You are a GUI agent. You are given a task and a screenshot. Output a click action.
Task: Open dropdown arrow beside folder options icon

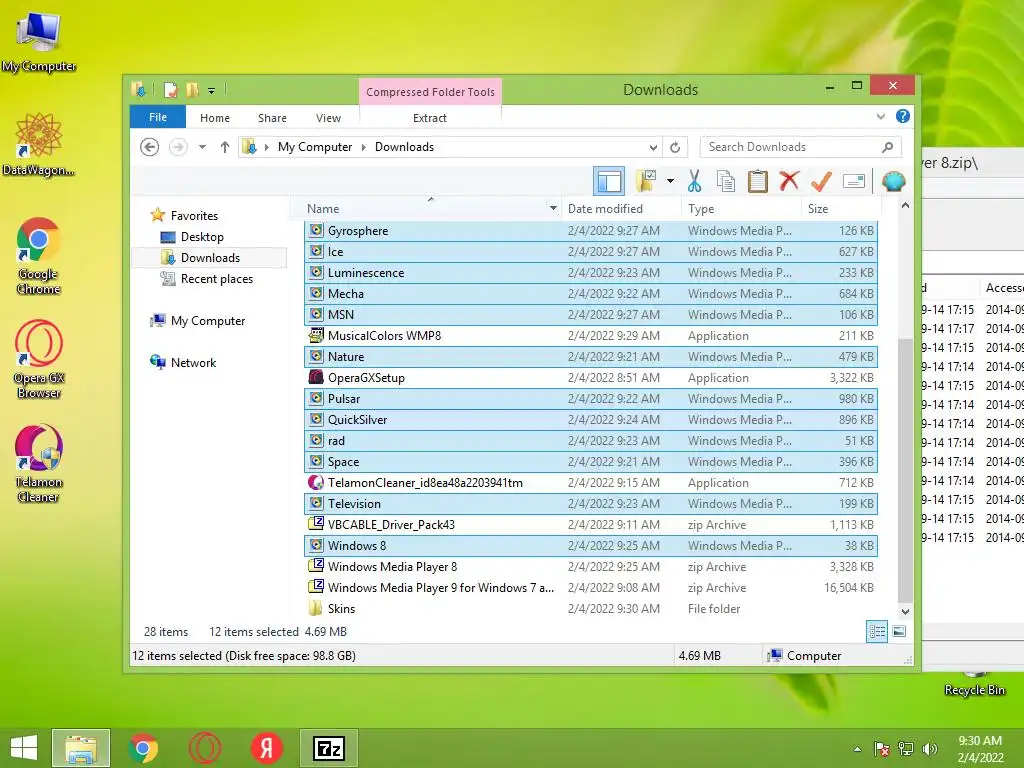(x=670, y=181)
